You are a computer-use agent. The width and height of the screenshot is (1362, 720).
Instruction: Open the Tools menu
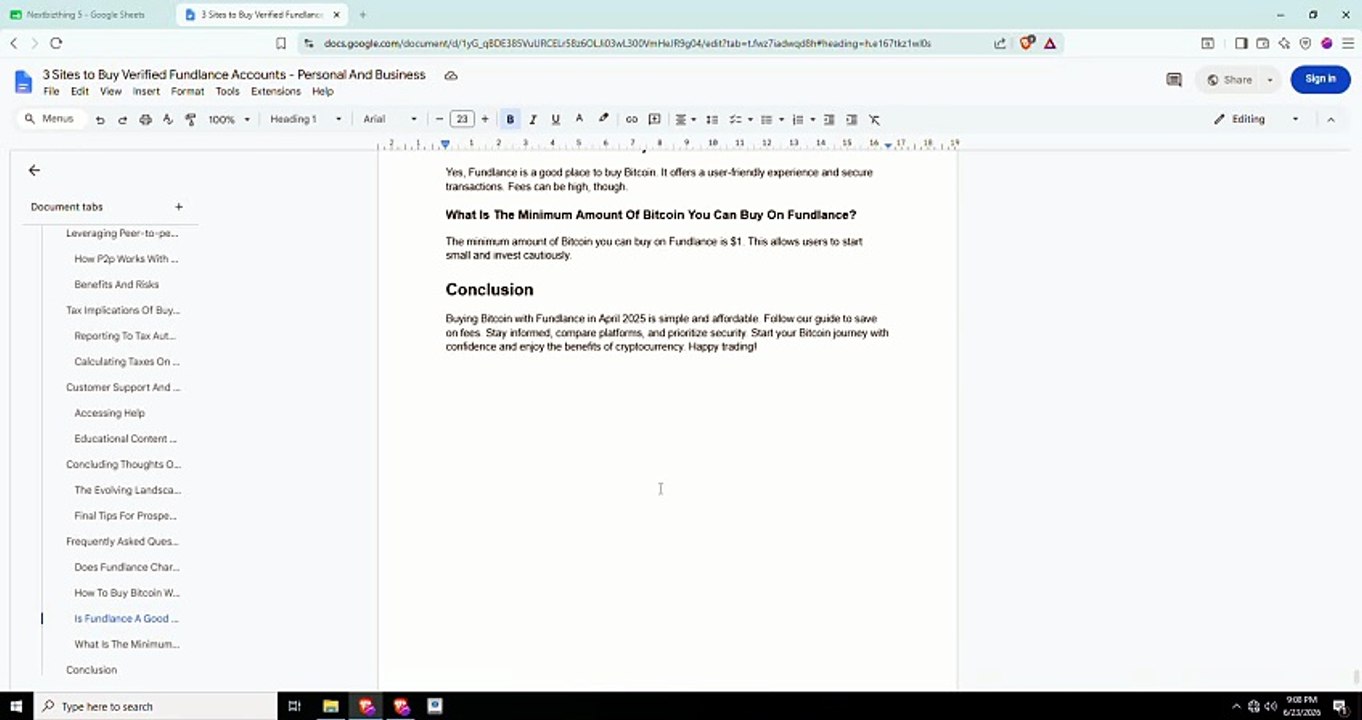228,91
